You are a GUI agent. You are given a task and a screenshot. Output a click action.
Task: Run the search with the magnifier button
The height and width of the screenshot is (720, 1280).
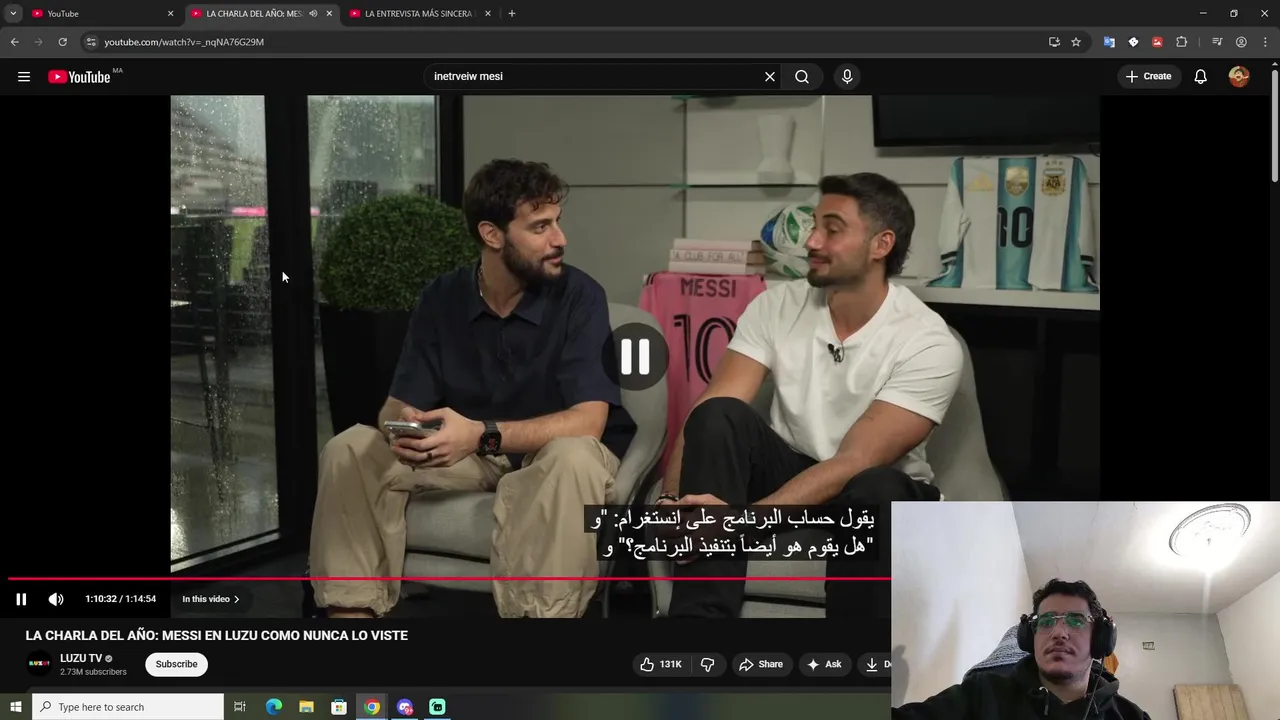[802, 77]
